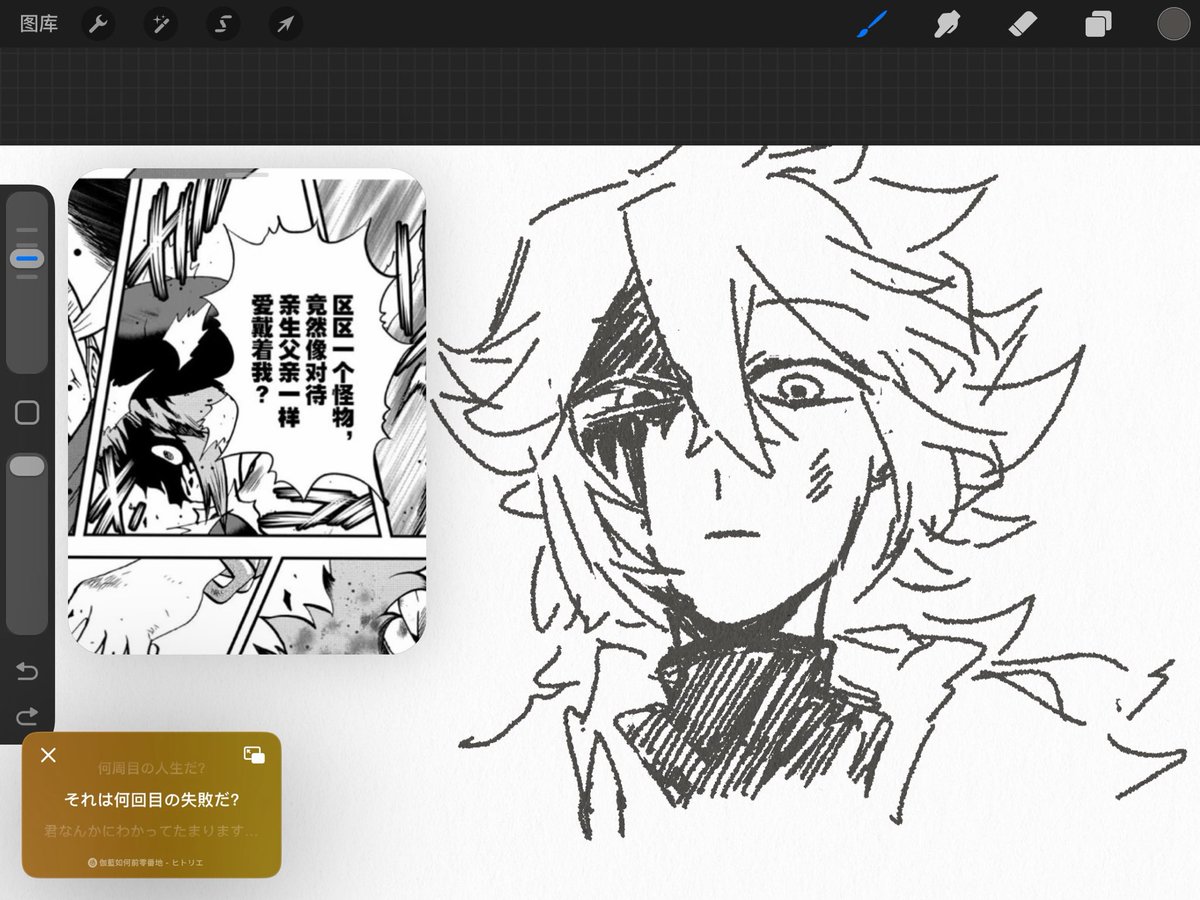Tap the square Modify button on sidebar
Screen dimensions: 1200x900
[x=27, y=413]
